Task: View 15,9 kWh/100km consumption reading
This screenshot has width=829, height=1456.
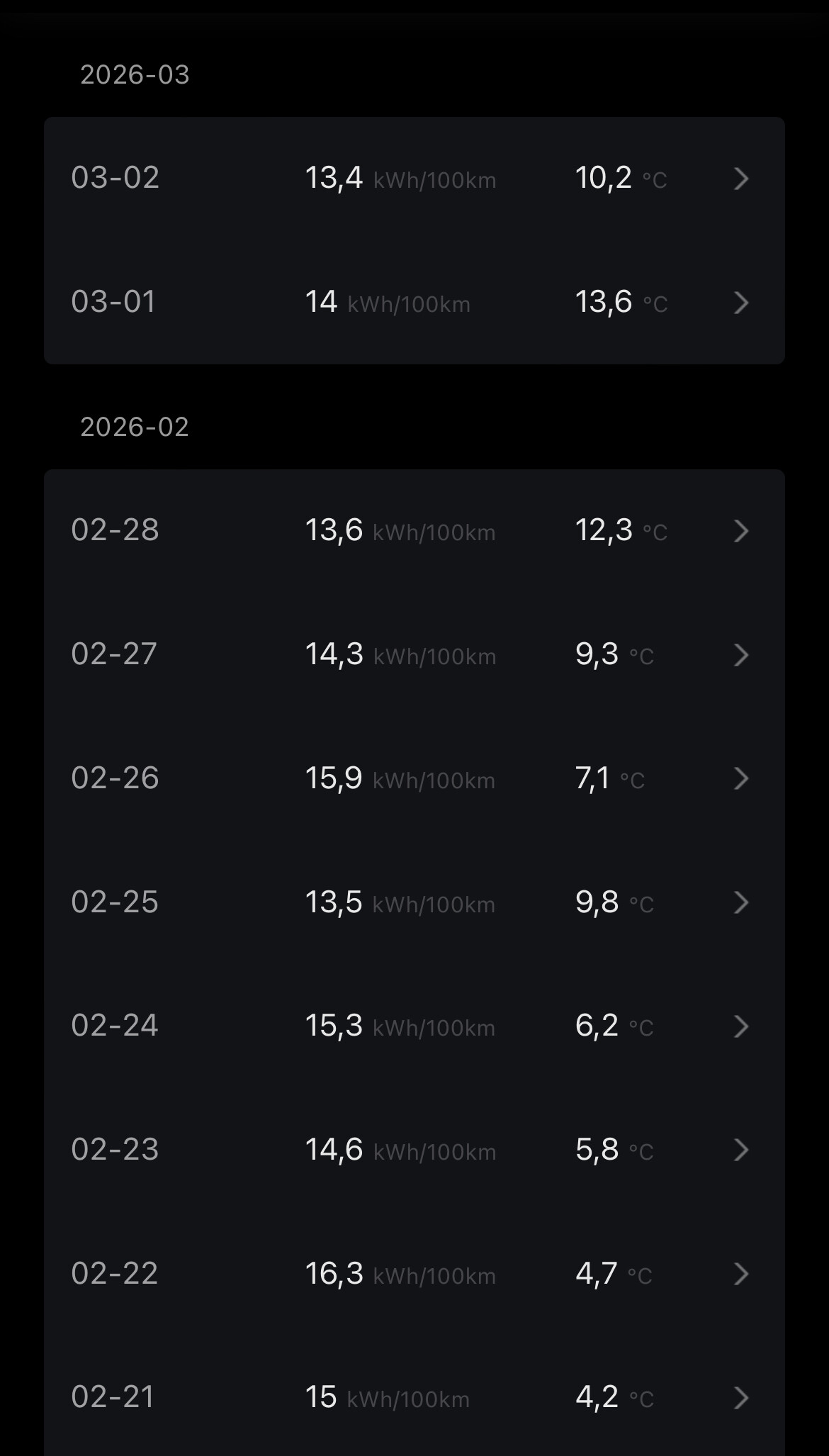Action: [x=400, y=778]
